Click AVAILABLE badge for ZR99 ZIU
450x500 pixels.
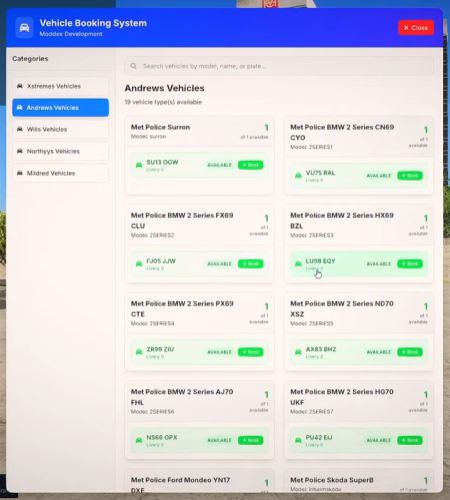click(219, 352)
